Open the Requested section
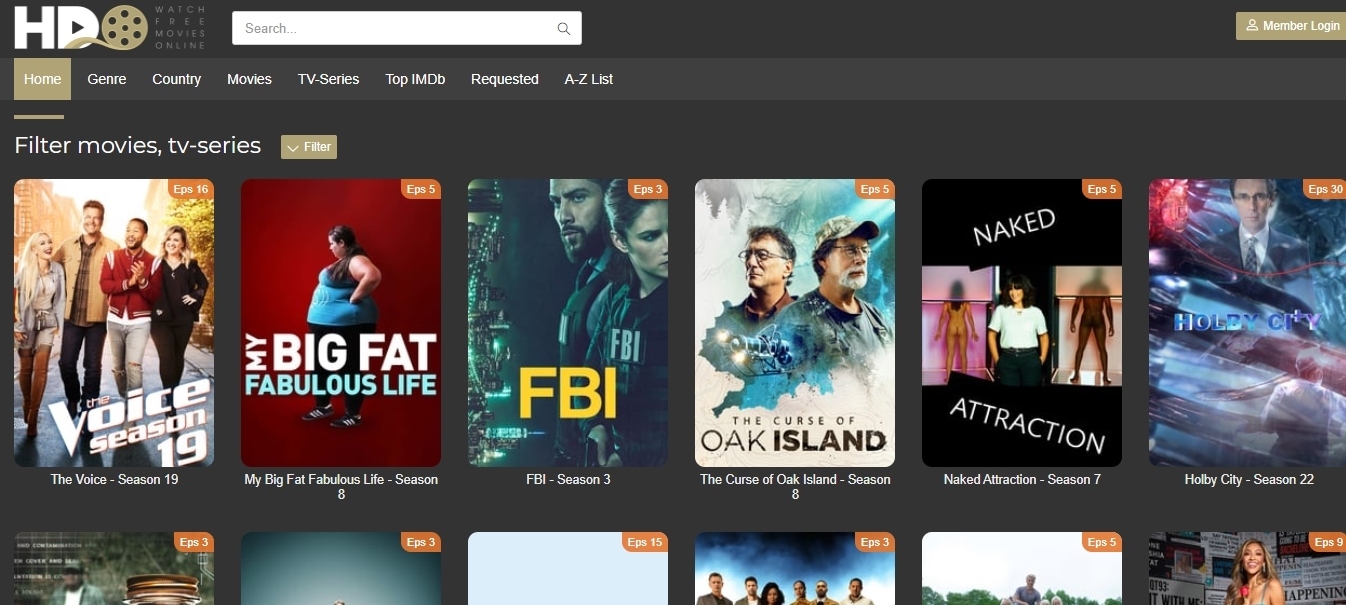The height and width of the screenshot is (605, 1346). pos(505,79)
